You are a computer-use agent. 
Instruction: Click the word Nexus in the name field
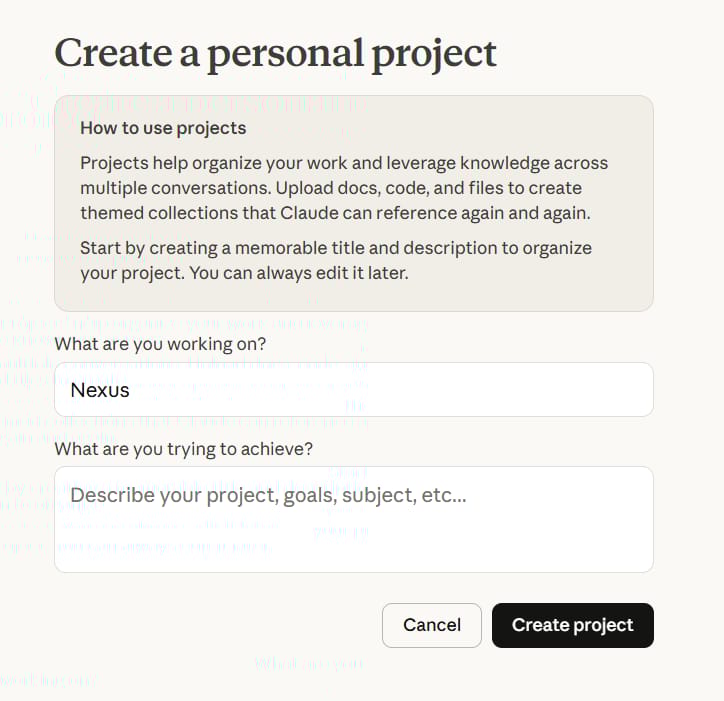pos(100,390)
